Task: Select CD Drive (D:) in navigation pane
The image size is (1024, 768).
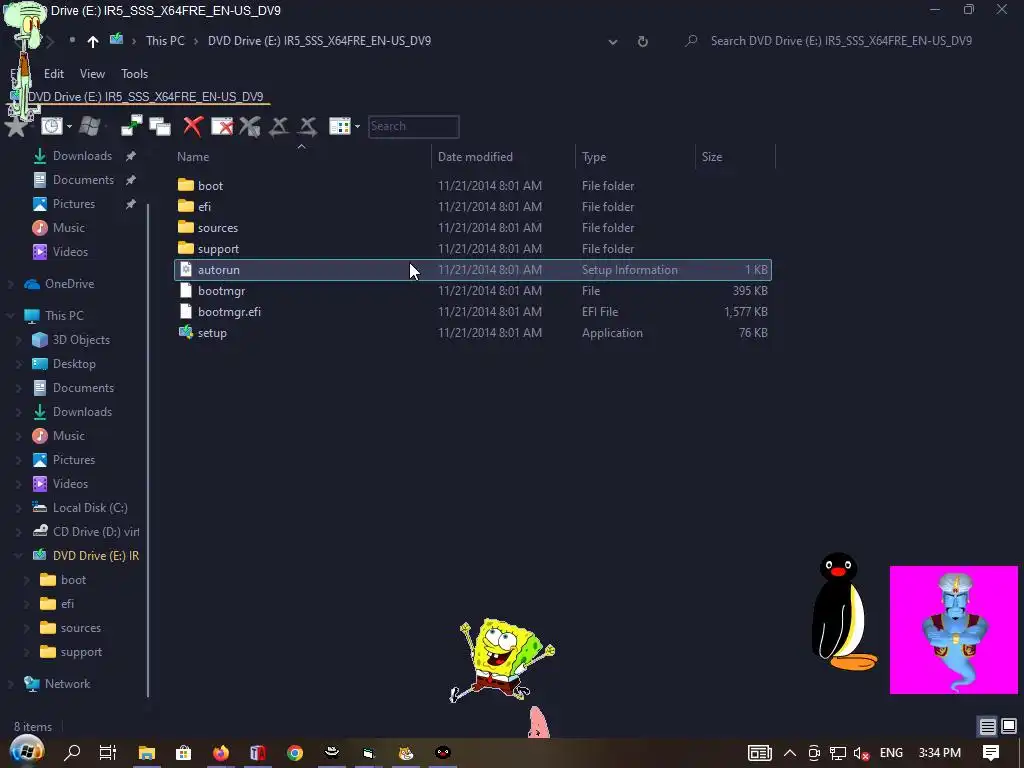Action: 96,532
